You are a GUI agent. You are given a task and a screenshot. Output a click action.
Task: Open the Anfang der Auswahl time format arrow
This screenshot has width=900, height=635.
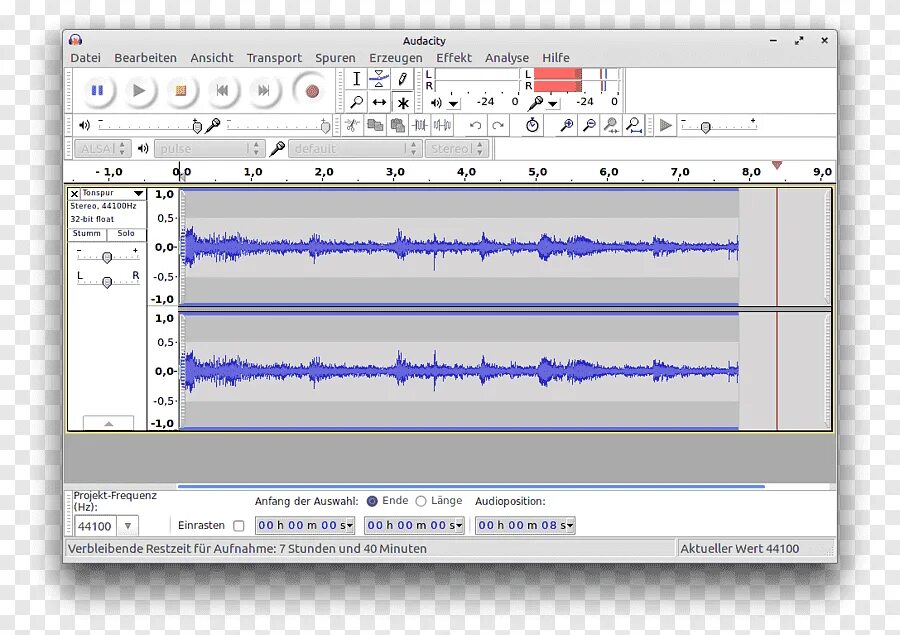point(350,525)
